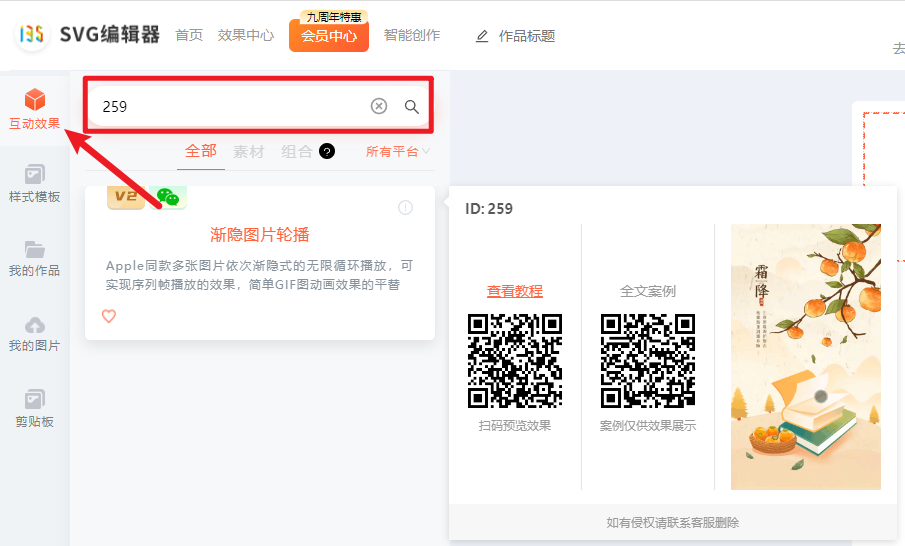905x546 pixels.
Task: Click the effect description starting with Apple同款
Action: (x=260, y=275)
